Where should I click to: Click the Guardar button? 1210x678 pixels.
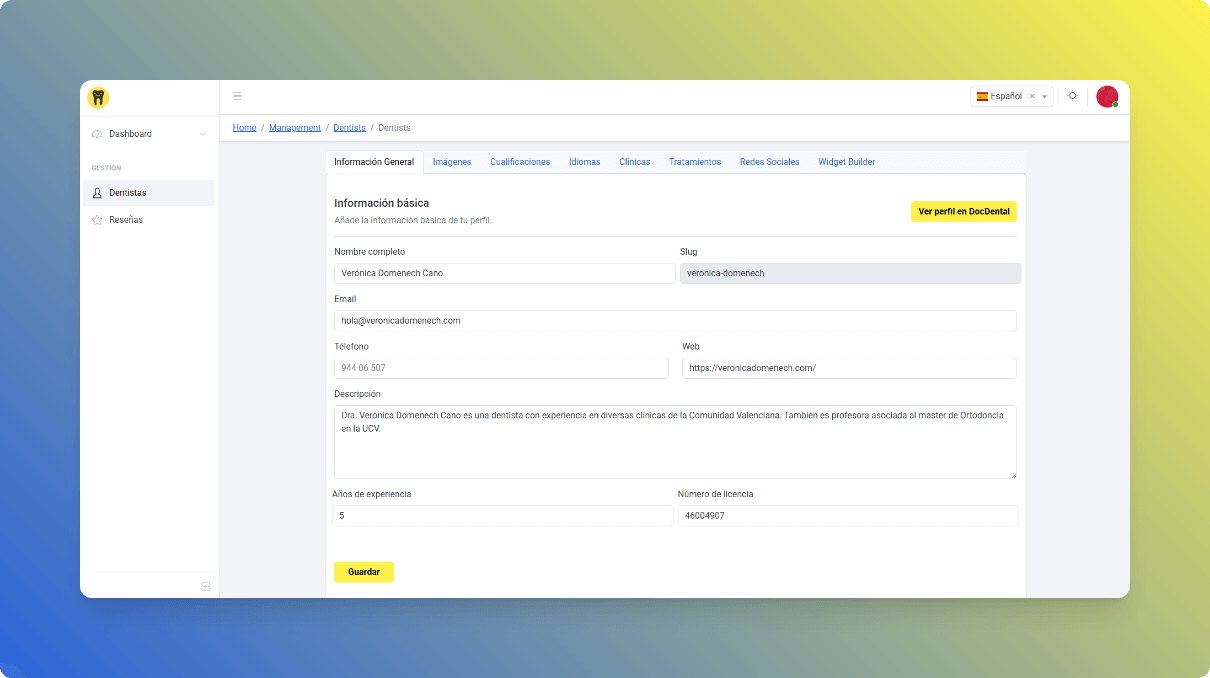364,572
